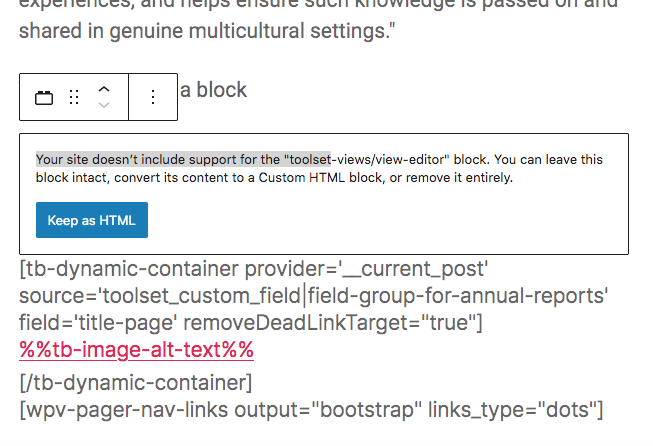Move the block down with the chevron

[104, 105]
